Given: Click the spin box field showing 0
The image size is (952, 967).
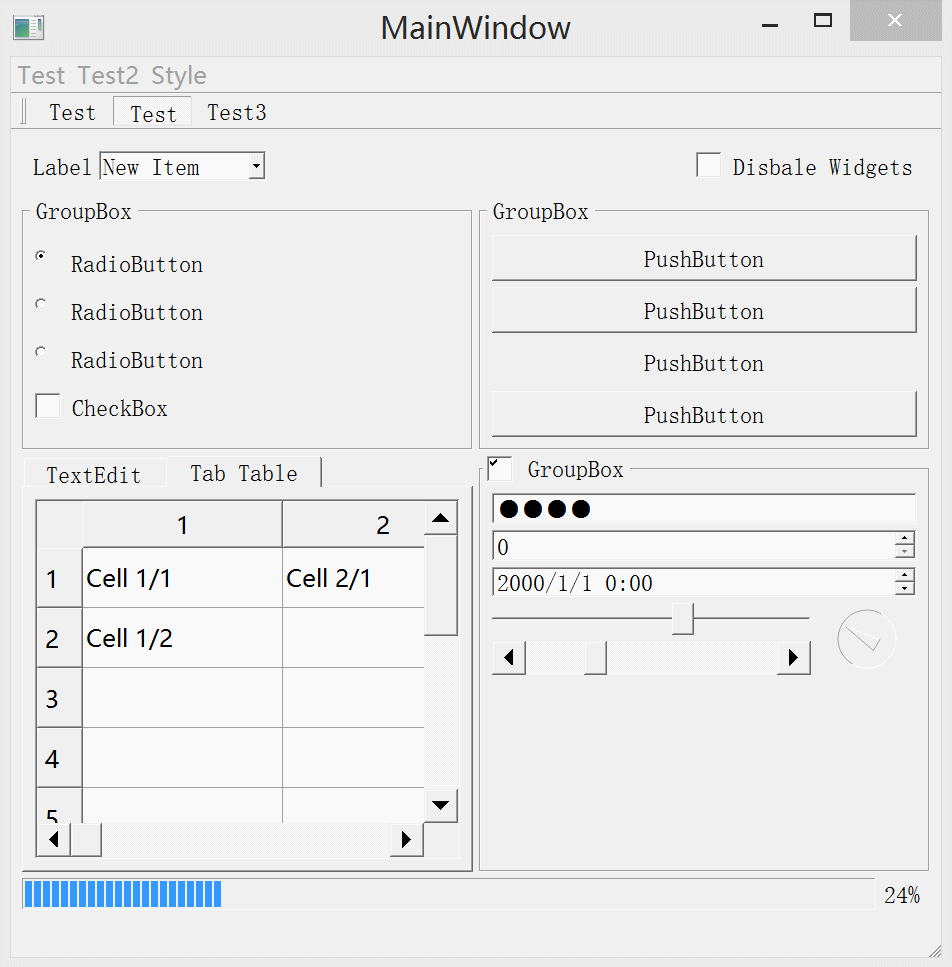Looking at the screenshot, I should click(x=693, y=546).
